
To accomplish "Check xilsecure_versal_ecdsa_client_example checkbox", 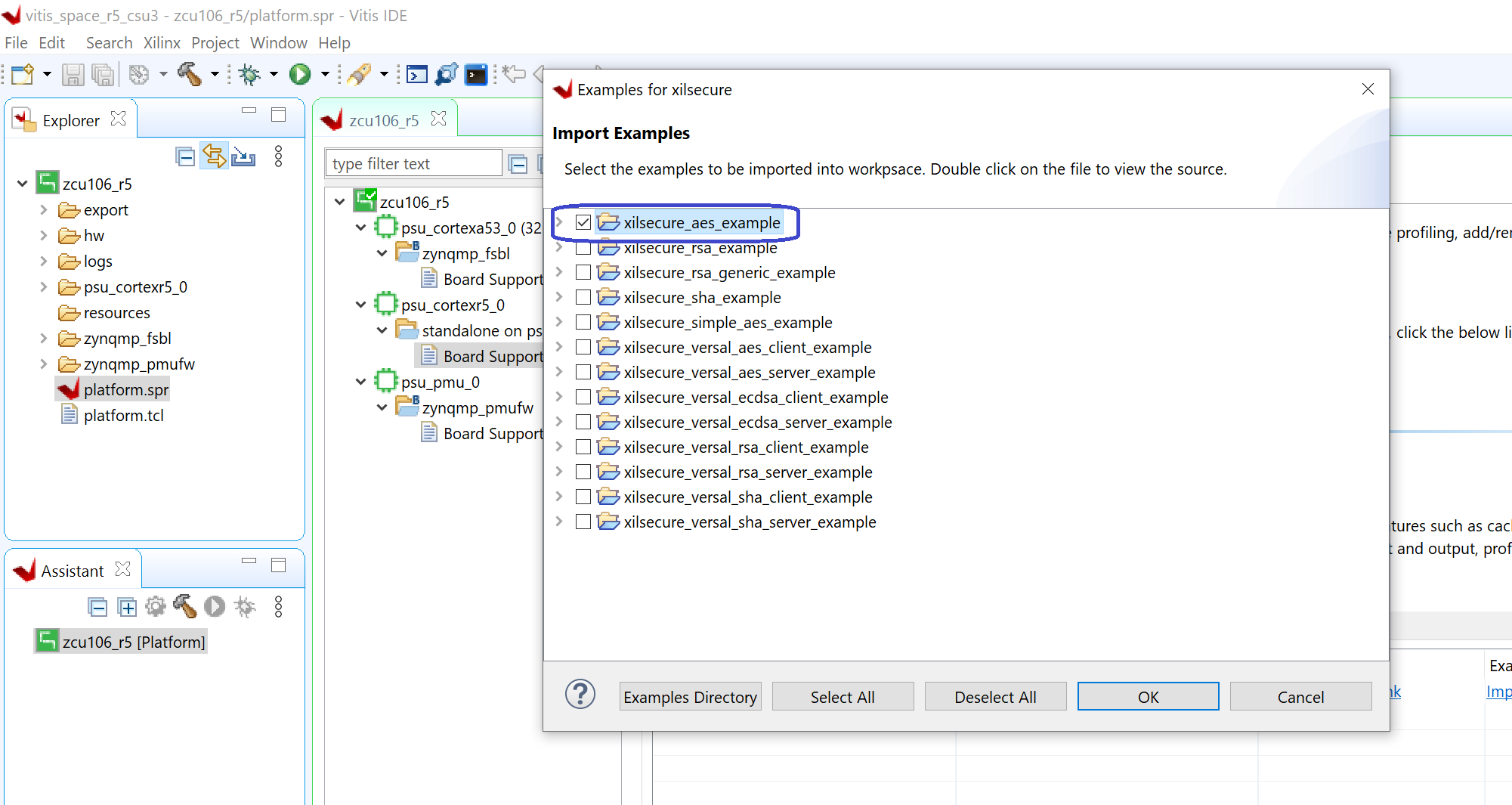I will (583, 397).
